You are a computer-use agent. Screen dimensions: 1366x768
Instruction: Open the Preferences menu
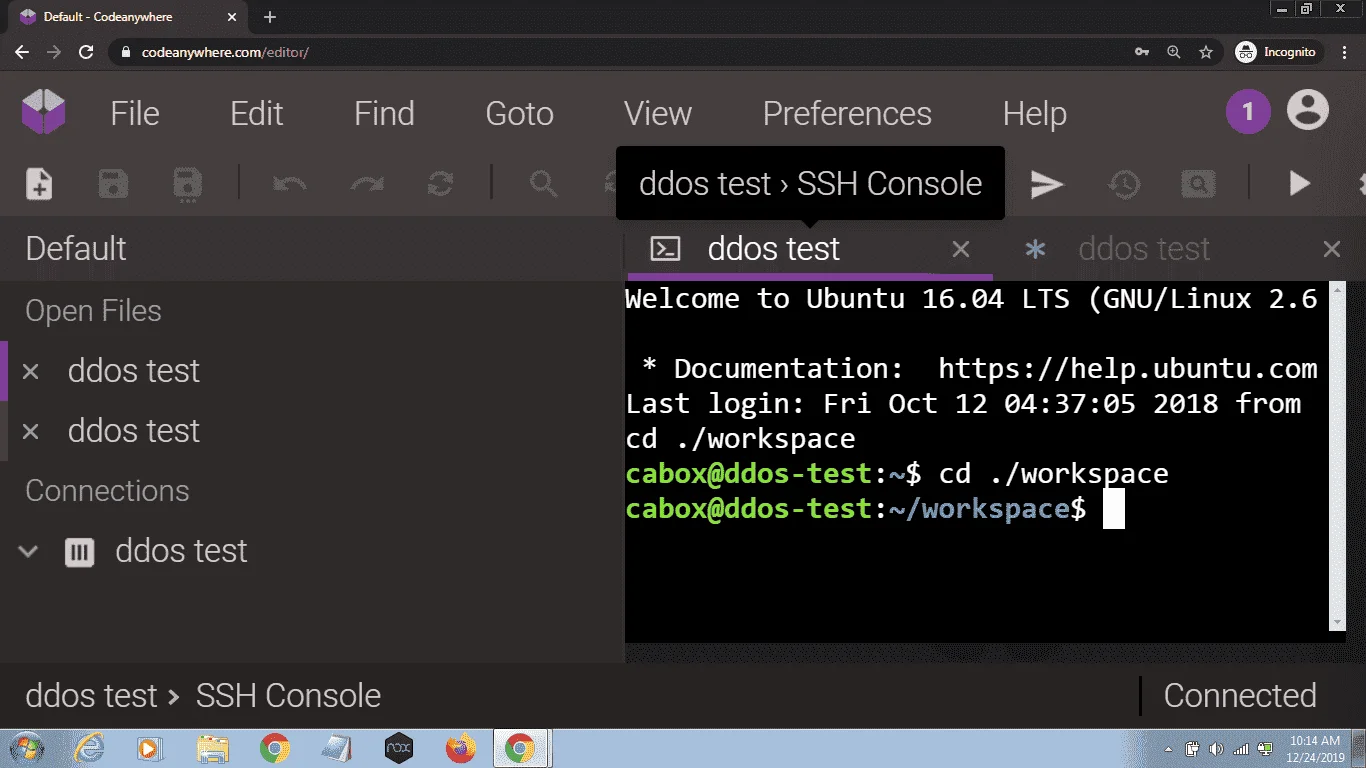(x=847, y=113)
